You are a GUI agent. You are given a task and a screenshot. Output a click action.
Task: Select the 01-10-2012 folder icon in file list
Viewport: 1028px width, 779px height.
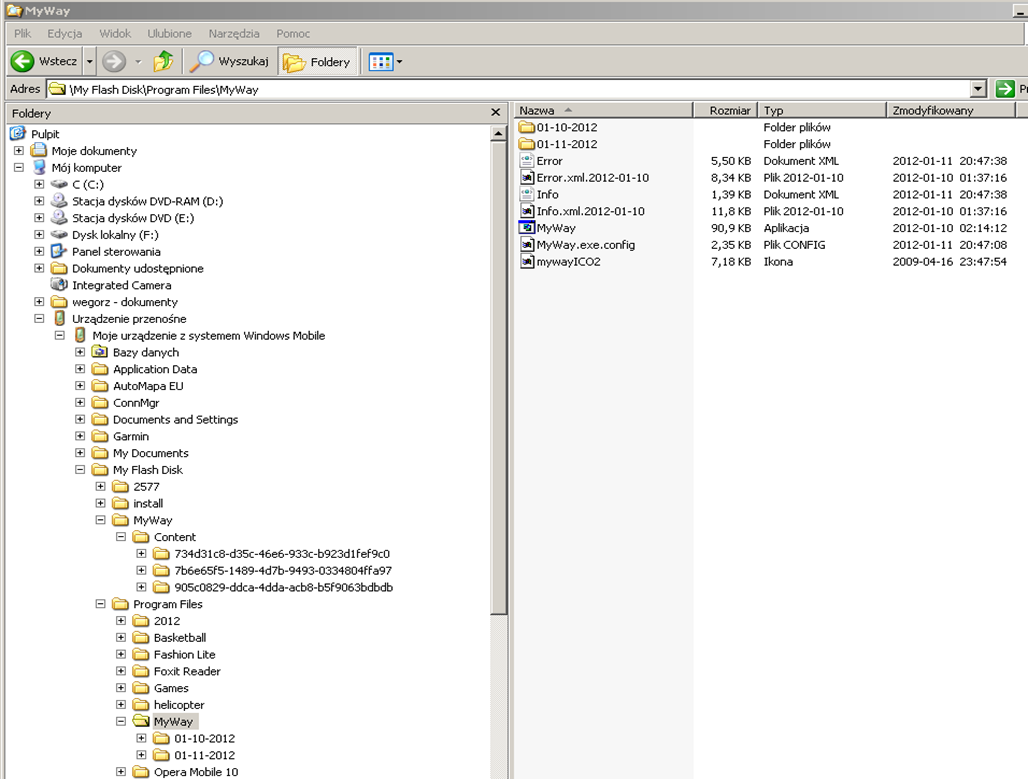click(526, 127)
